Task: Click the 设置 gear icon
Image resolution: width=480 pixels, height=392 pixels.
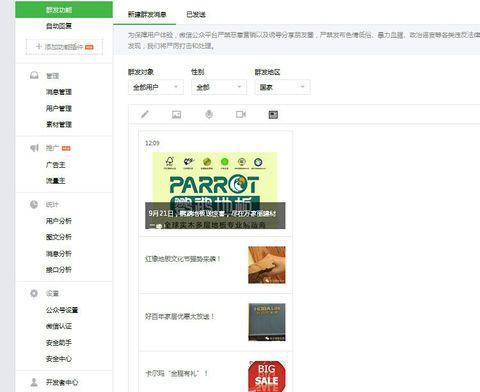Action: [x=34, y=293]
